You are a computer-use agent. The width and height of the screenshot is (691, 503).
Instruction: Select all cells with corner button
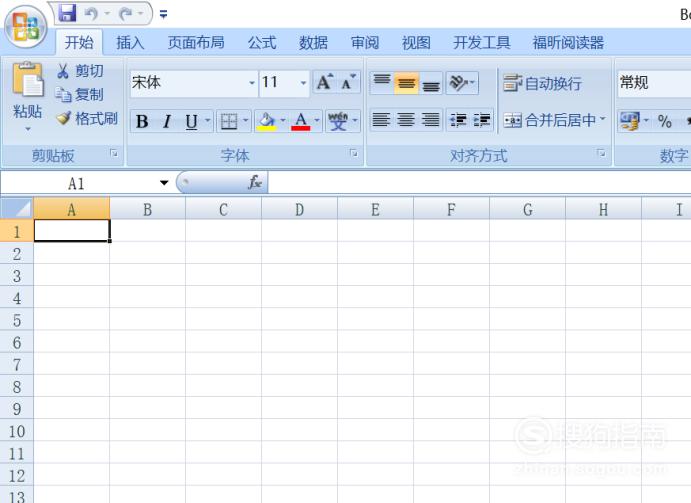click(17, 209)
